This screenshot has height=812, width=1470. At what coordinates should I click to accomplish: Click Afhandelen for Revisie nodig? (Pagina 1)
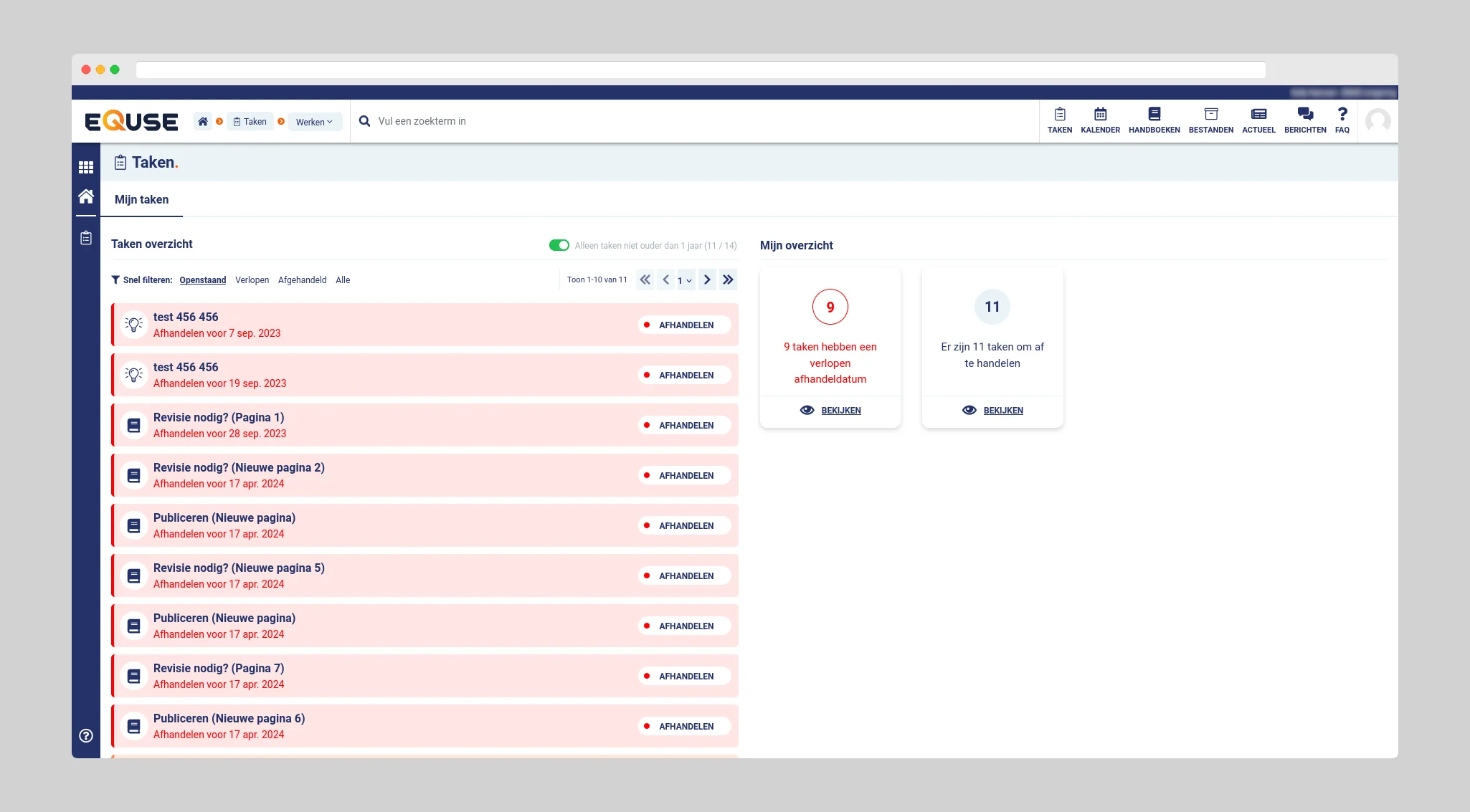point(685,426)
